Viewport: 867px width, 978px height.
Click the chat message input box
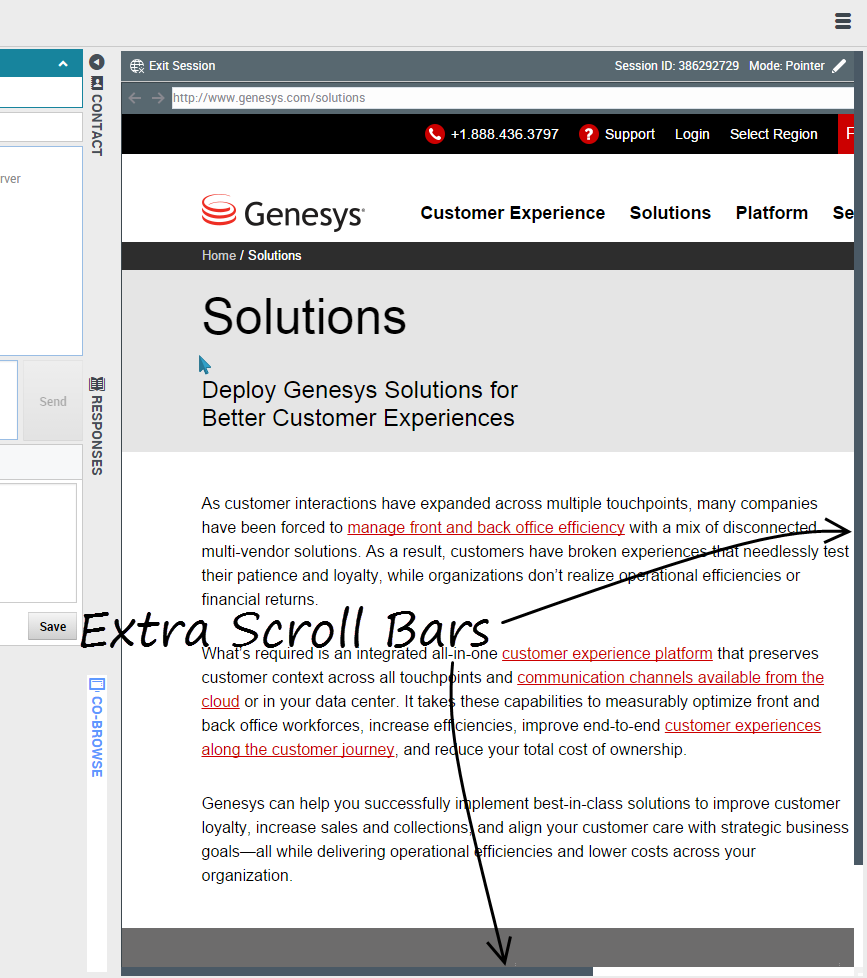(x=8, y=400)
